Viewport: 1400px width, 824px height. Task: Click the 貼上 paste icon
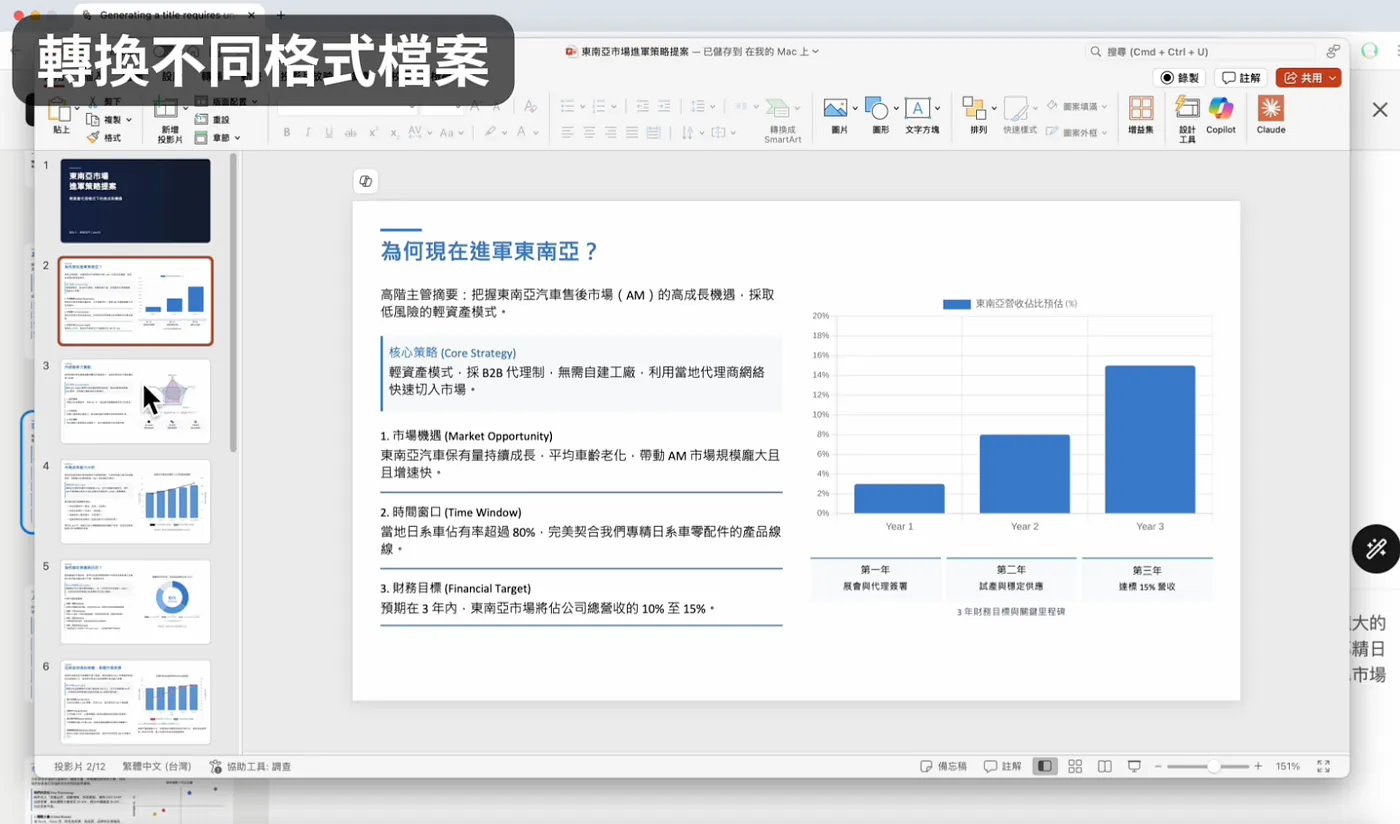[60, 108]
